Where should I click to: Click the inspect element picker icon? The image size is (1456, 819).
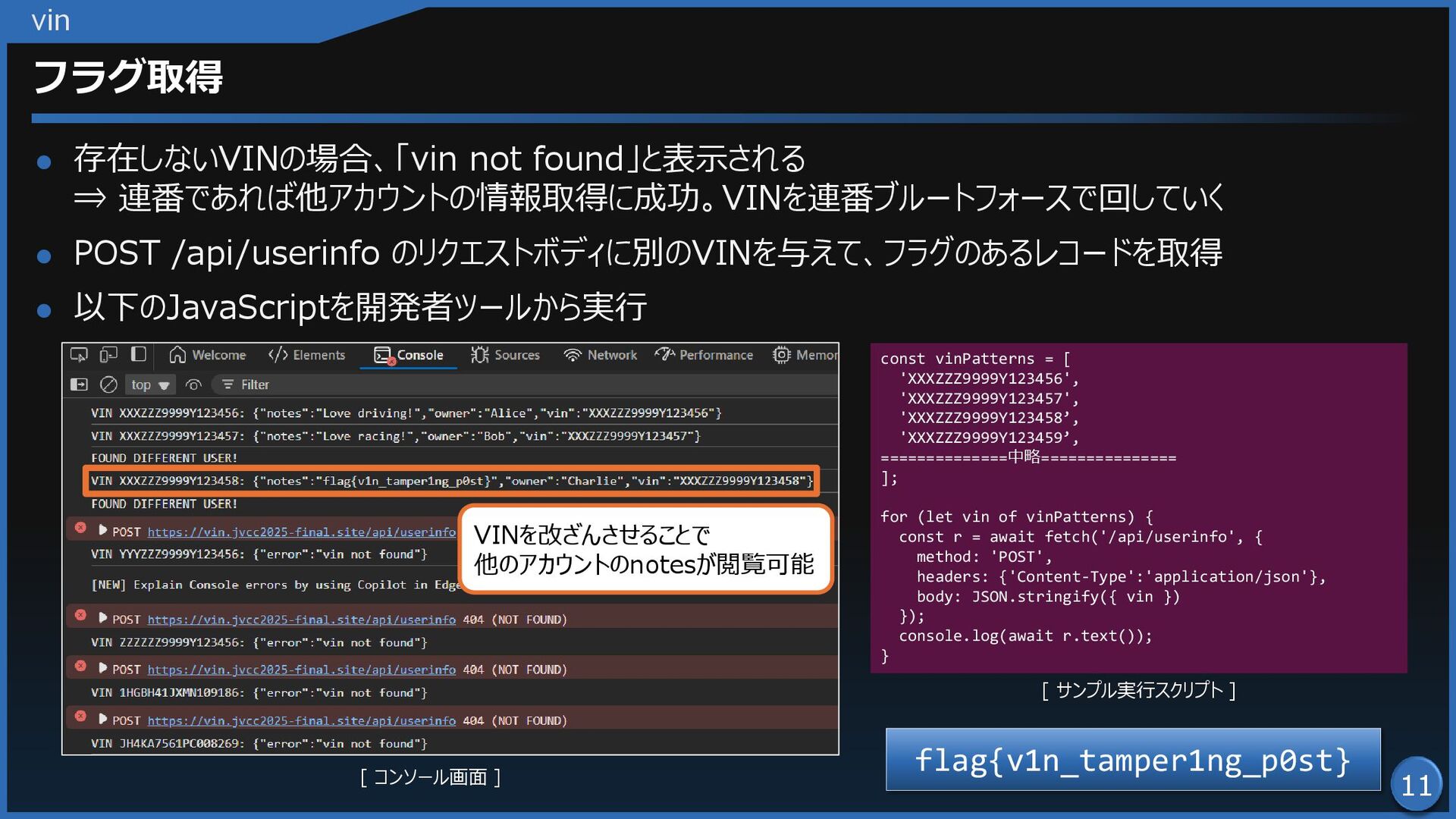click(79, 355)
